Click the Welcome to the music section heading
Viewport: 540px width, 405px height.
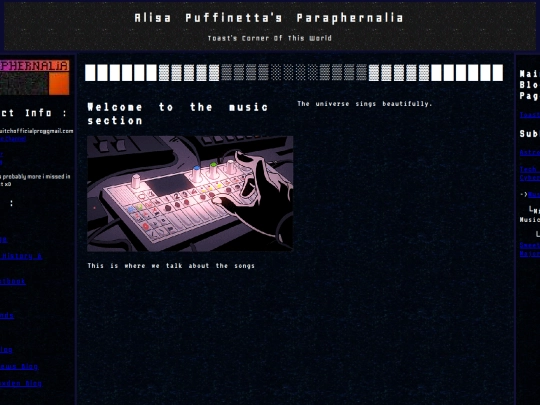click(178, 114)
